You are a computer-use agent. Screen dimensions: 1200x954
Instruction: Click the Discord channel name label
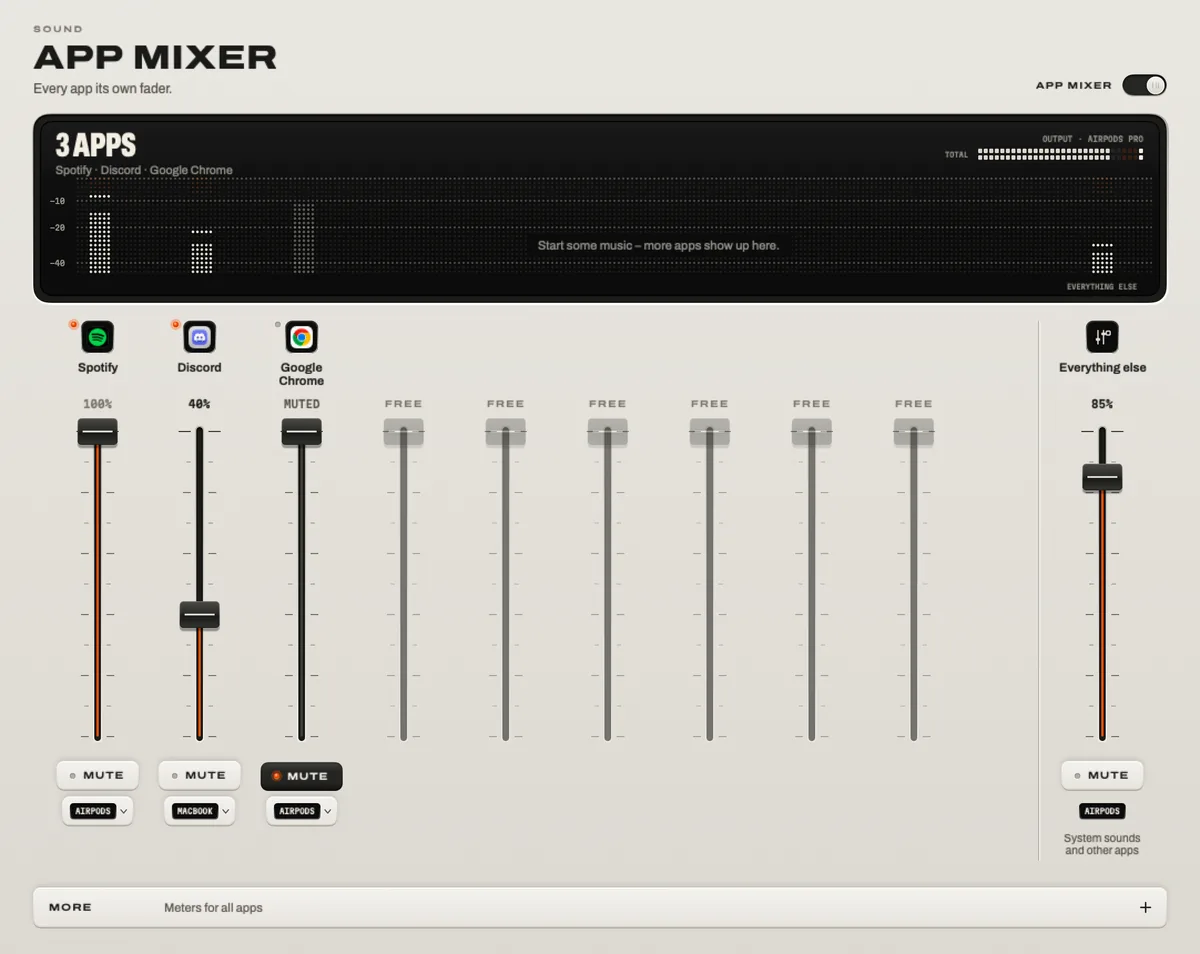199,368
